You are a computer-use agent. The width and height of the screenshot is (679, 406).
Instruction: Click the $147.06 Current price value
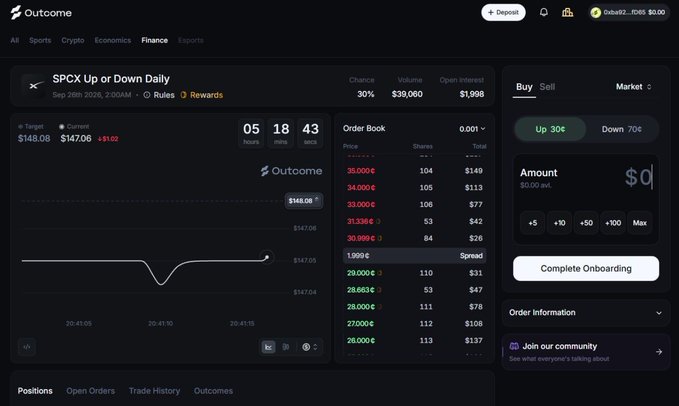pos(76,139)
